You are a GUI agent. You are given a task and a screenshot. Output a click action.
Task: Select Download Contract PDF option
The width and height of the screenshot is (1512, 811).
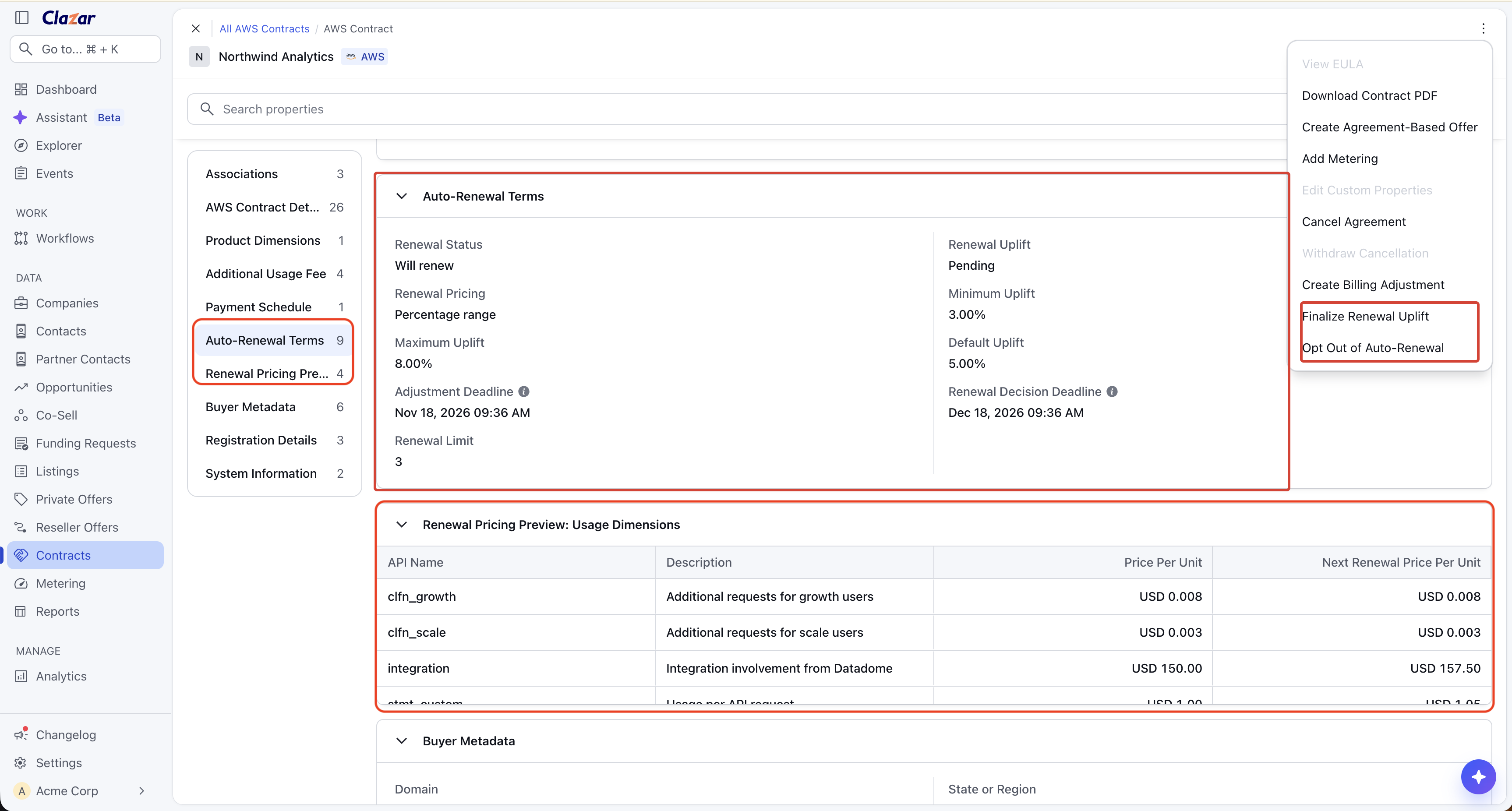pyautogui.click(x=1369, y=95)
